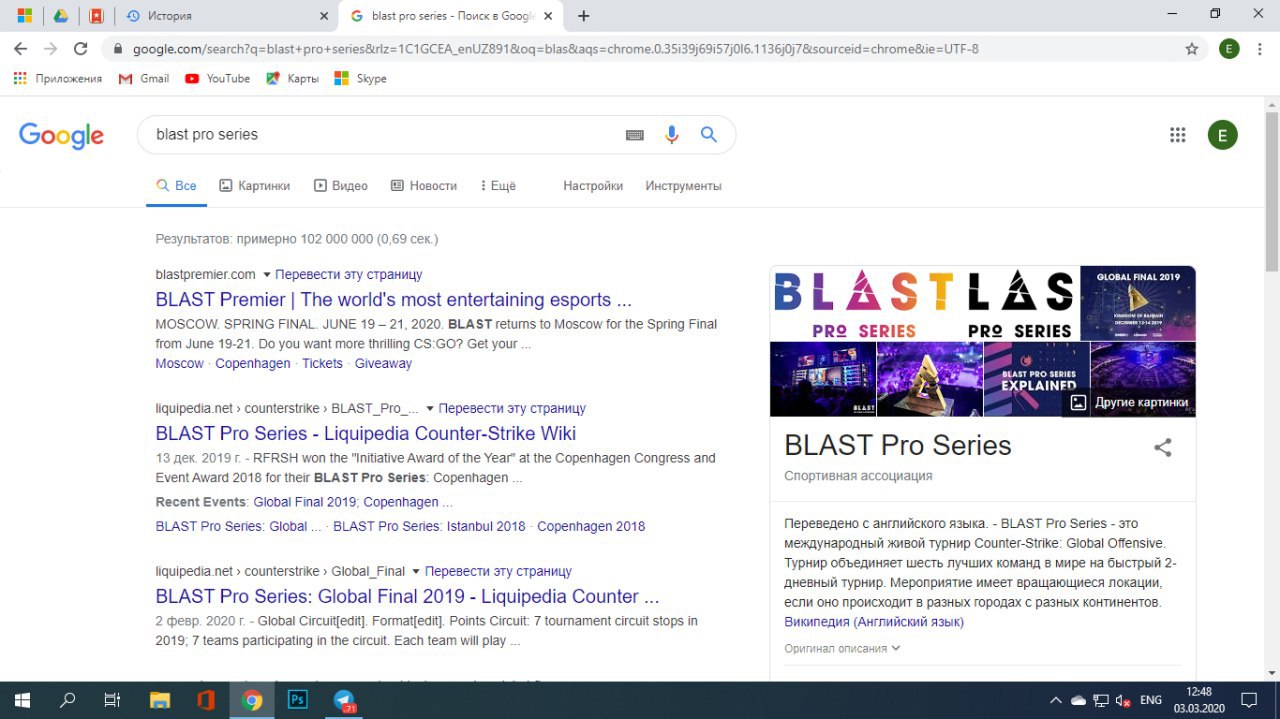Viewport: 1280px width, 719px height.
Task: Open Инструменты search tools
Action: 683,186
